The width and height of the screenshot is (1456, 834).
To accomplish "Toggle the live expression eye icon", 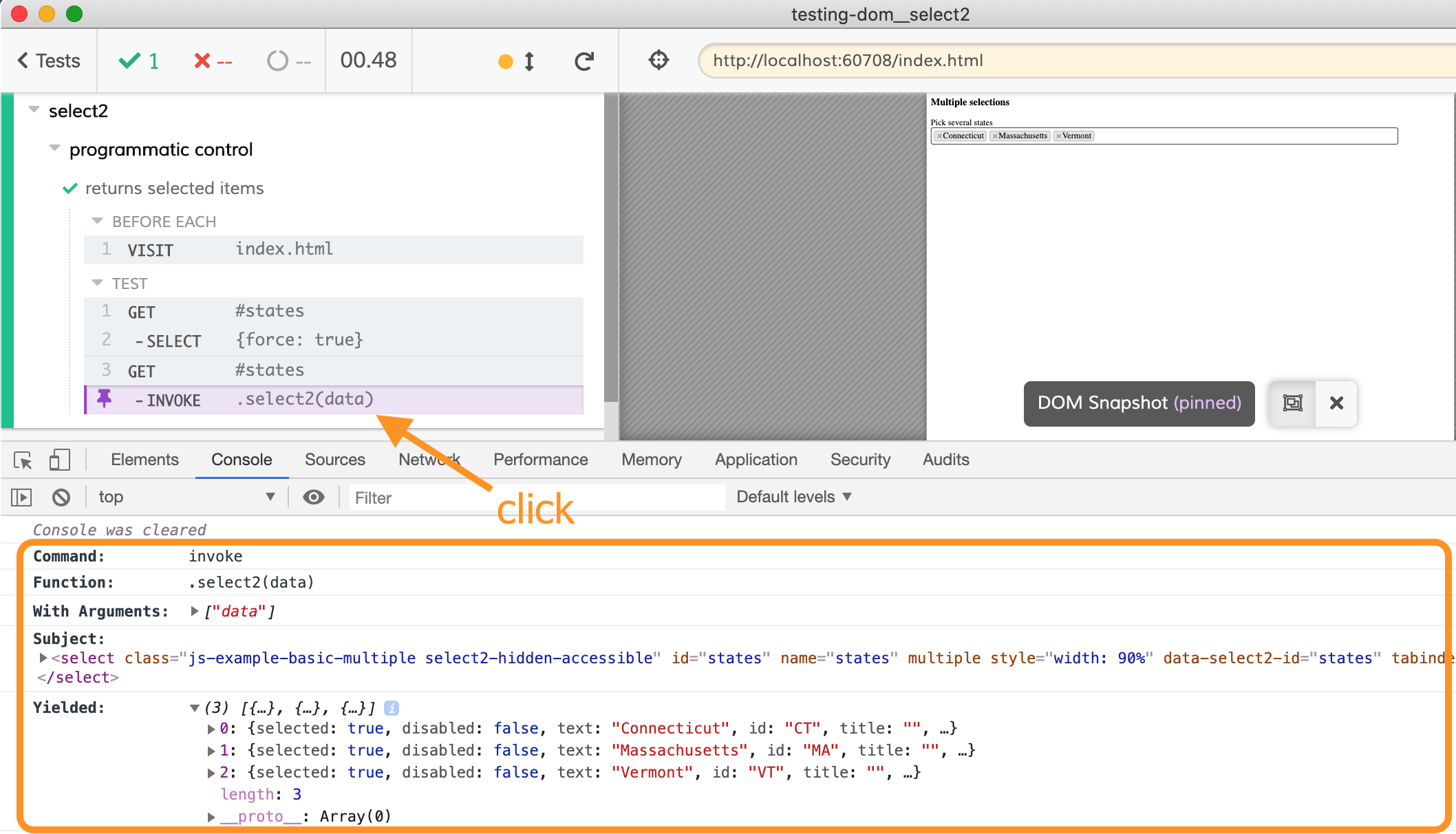I will click(x=314, y=497).
